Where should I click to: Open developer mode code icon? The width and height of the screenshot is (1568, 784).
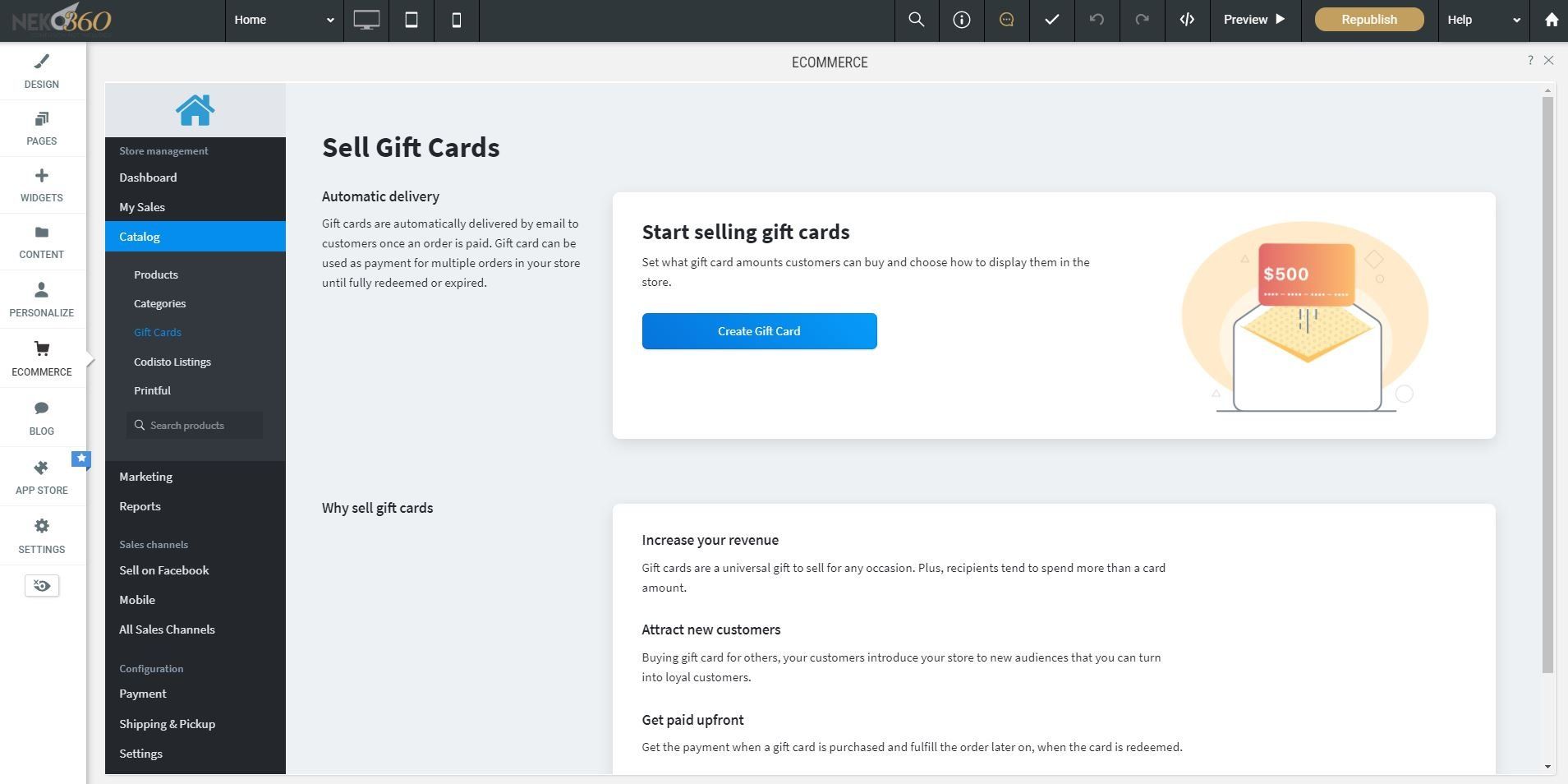pos(1188,20)
